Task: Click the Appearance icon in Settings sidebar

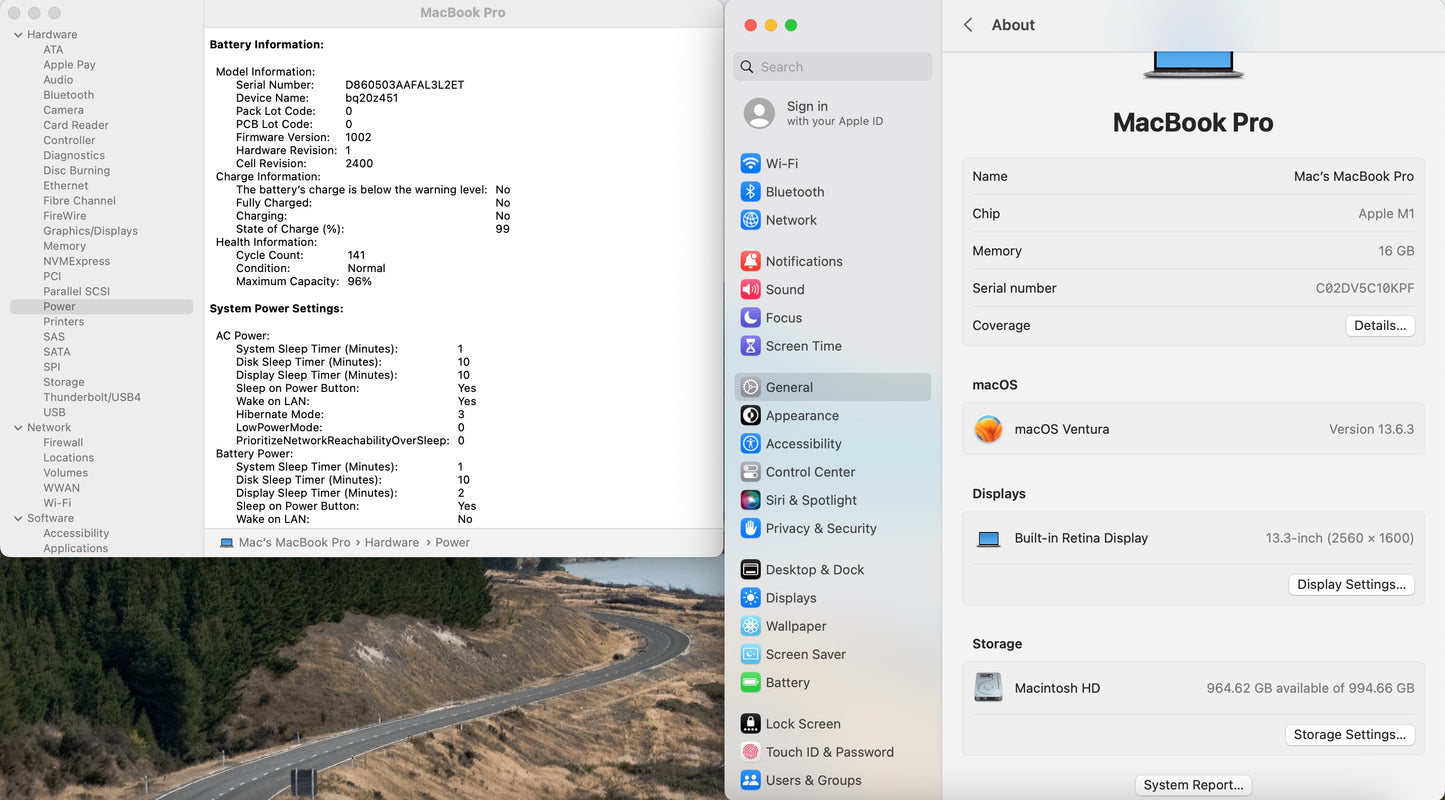Action: [x=750, y=415]
